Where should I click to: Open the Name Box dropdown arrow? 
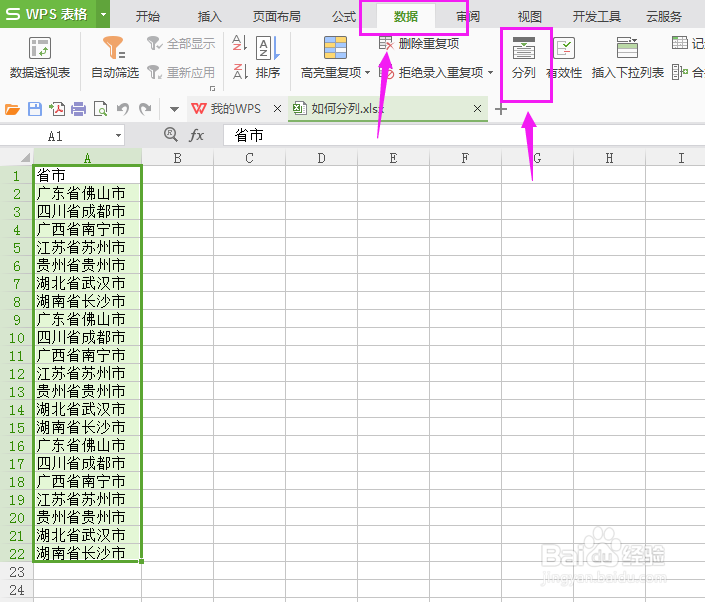coord(118,135)
